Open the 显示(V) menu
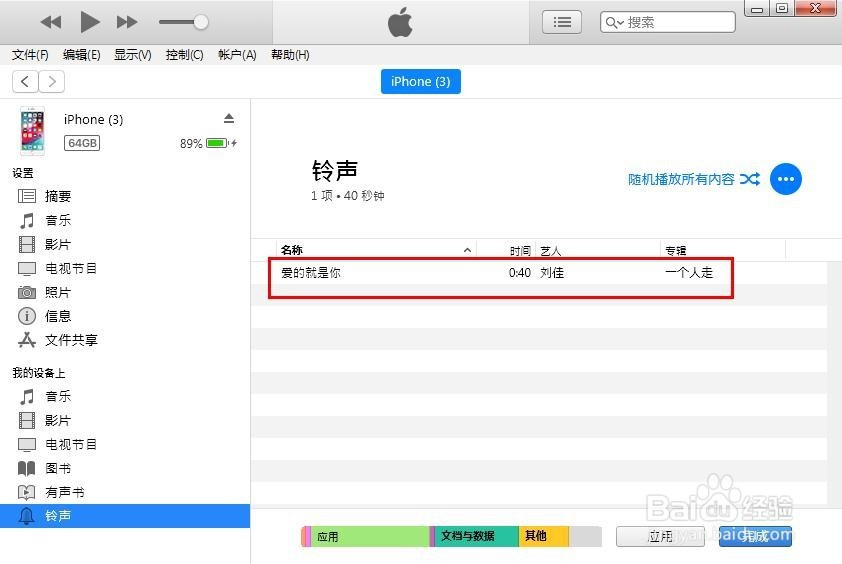 tap(133, 55)
